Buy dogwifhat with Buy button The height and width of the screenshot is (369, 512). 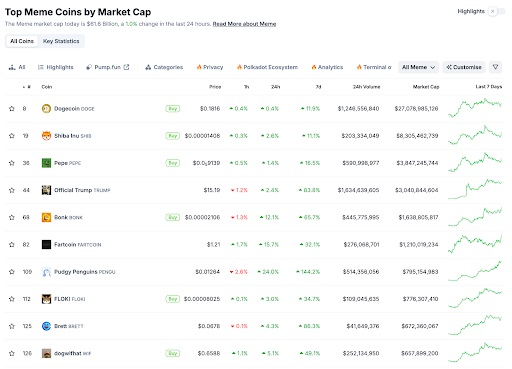click(x=173, y=353)
